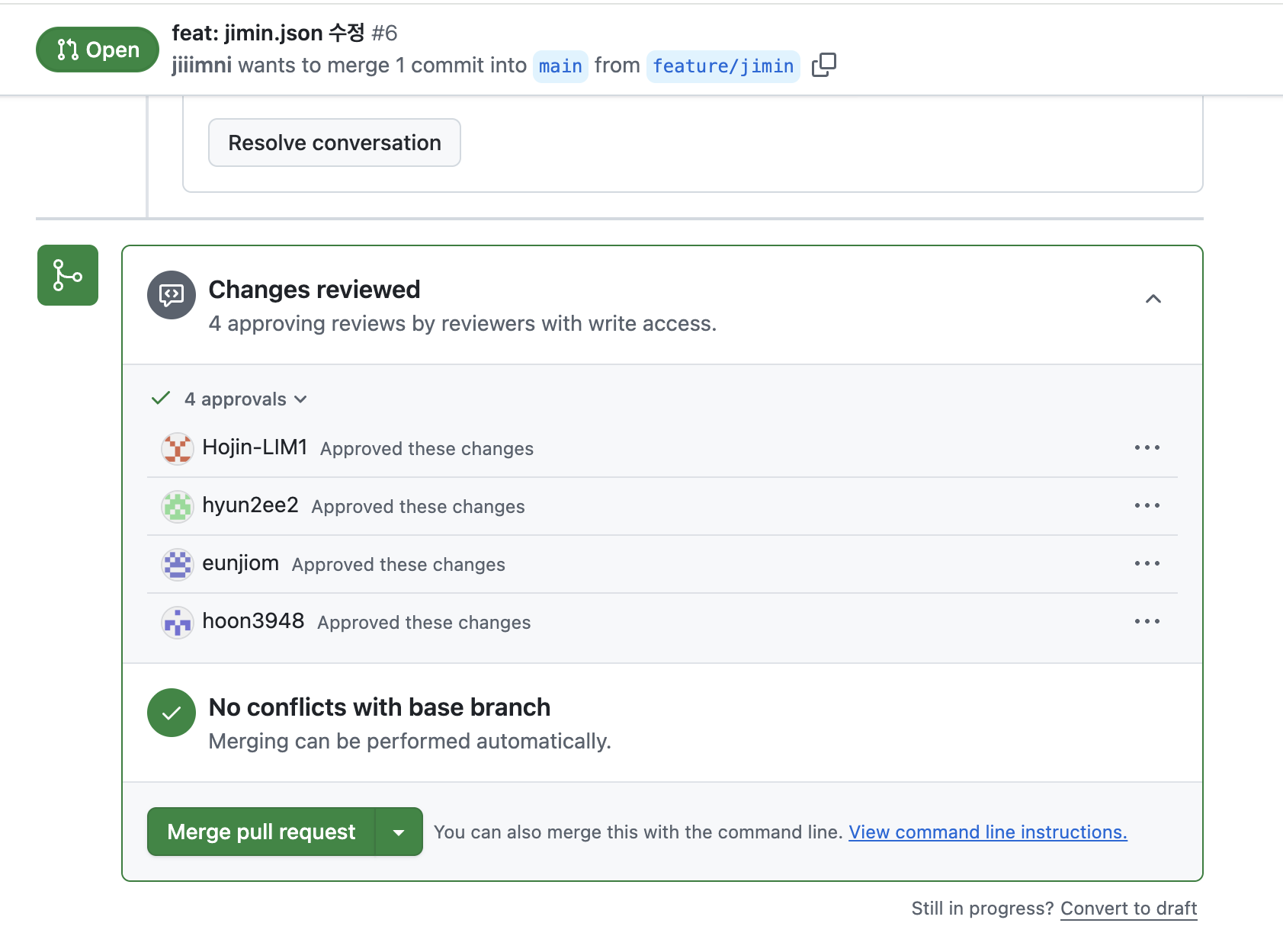Screen dimensions: 1283x952
Task: Open the three-dot menu for eunjiom's review
Action: (x=1147, y=563)
